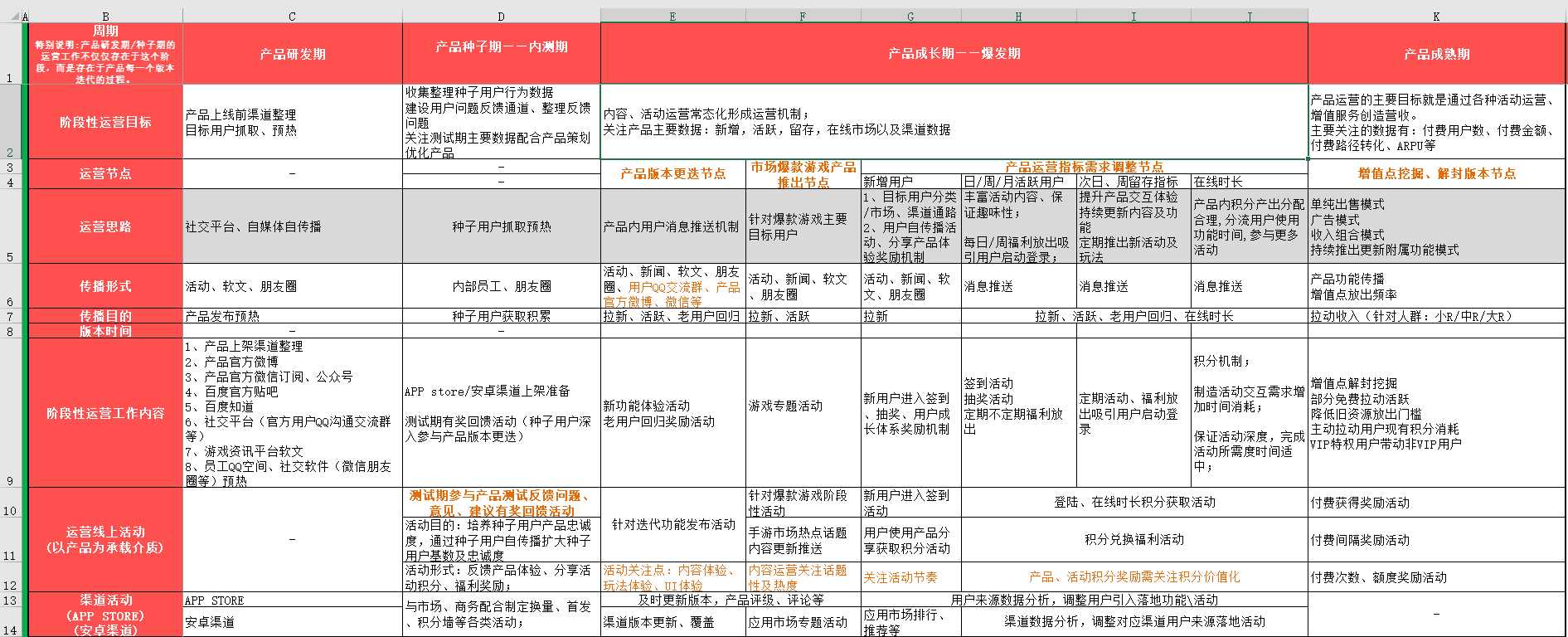Click the 传播目的 row label
This screenshot has height=637, width=1568.
pyautogui.click(x=105, y=316)
